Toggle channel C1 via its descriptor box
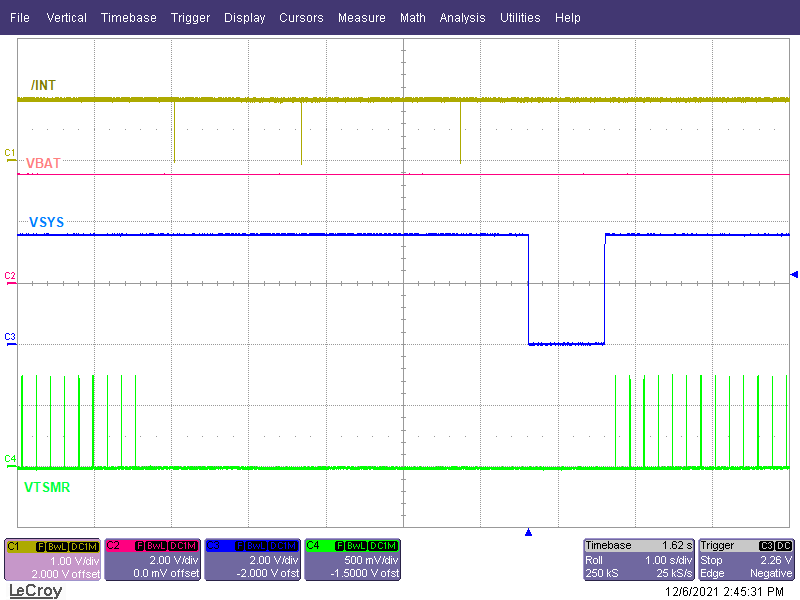 [52, 562]
